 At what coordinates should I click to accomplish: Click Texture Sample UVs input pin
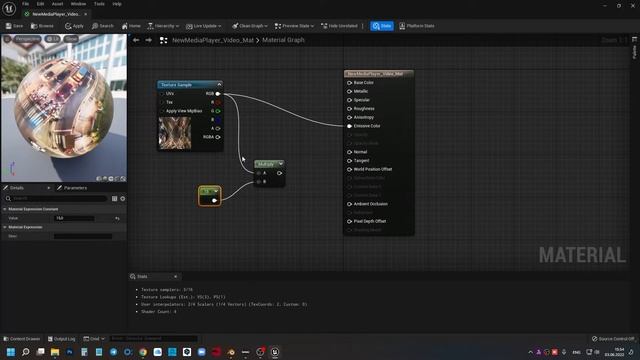click(x=162, y=93)
